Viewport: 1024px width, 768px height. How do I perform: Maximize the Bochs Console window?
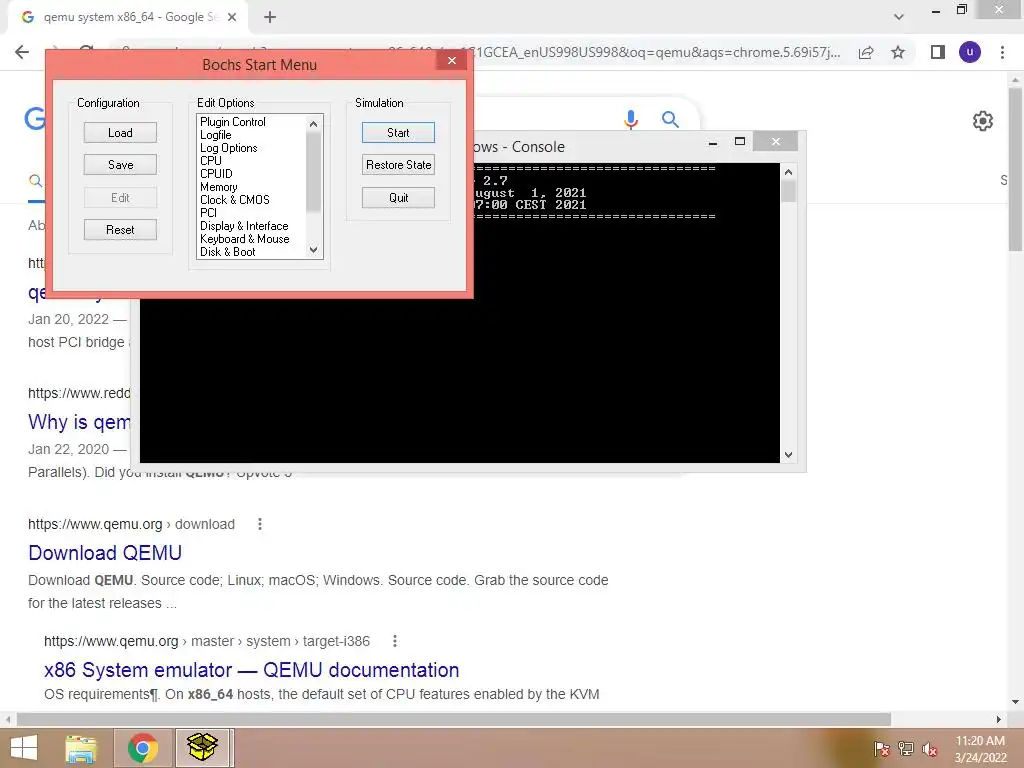pos(740,142)
